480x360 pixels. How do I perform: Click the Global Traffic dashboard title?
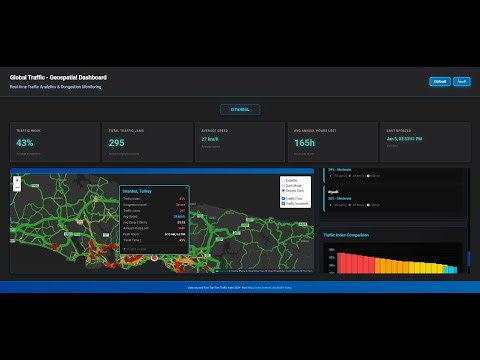pyautogui.click(x=58, y=77)
